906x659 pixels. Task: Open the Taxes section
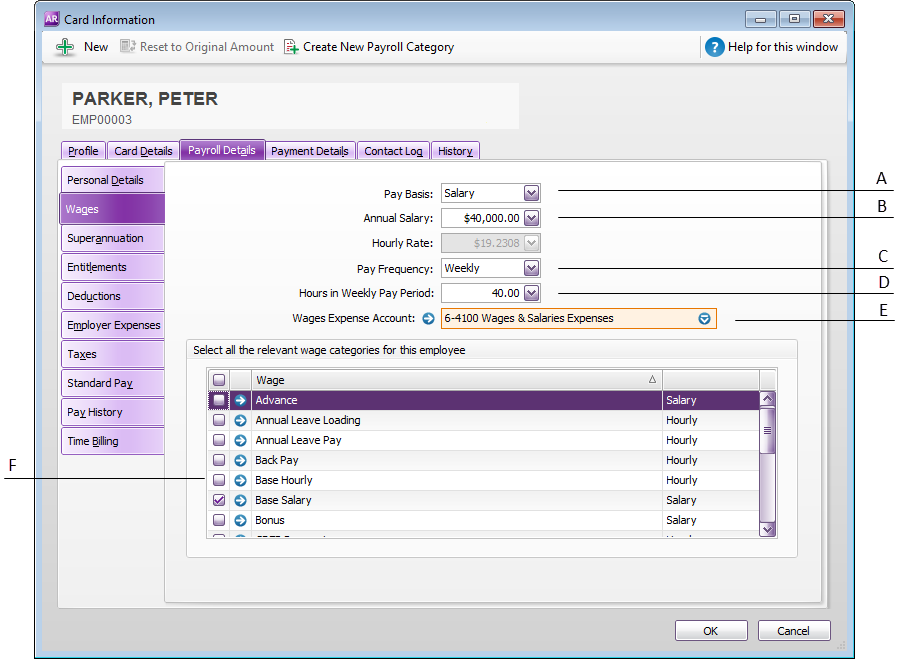point(113,354)
